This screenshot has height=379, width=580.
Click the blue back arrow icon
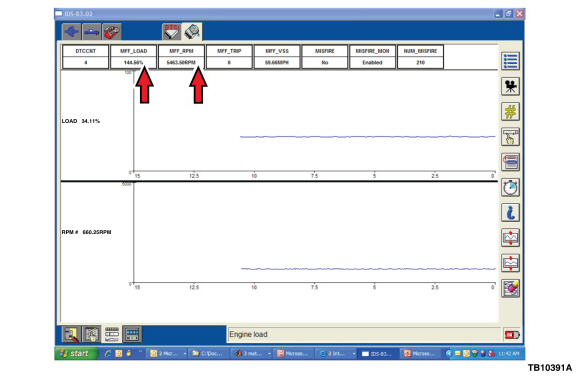tap(71, 32)
